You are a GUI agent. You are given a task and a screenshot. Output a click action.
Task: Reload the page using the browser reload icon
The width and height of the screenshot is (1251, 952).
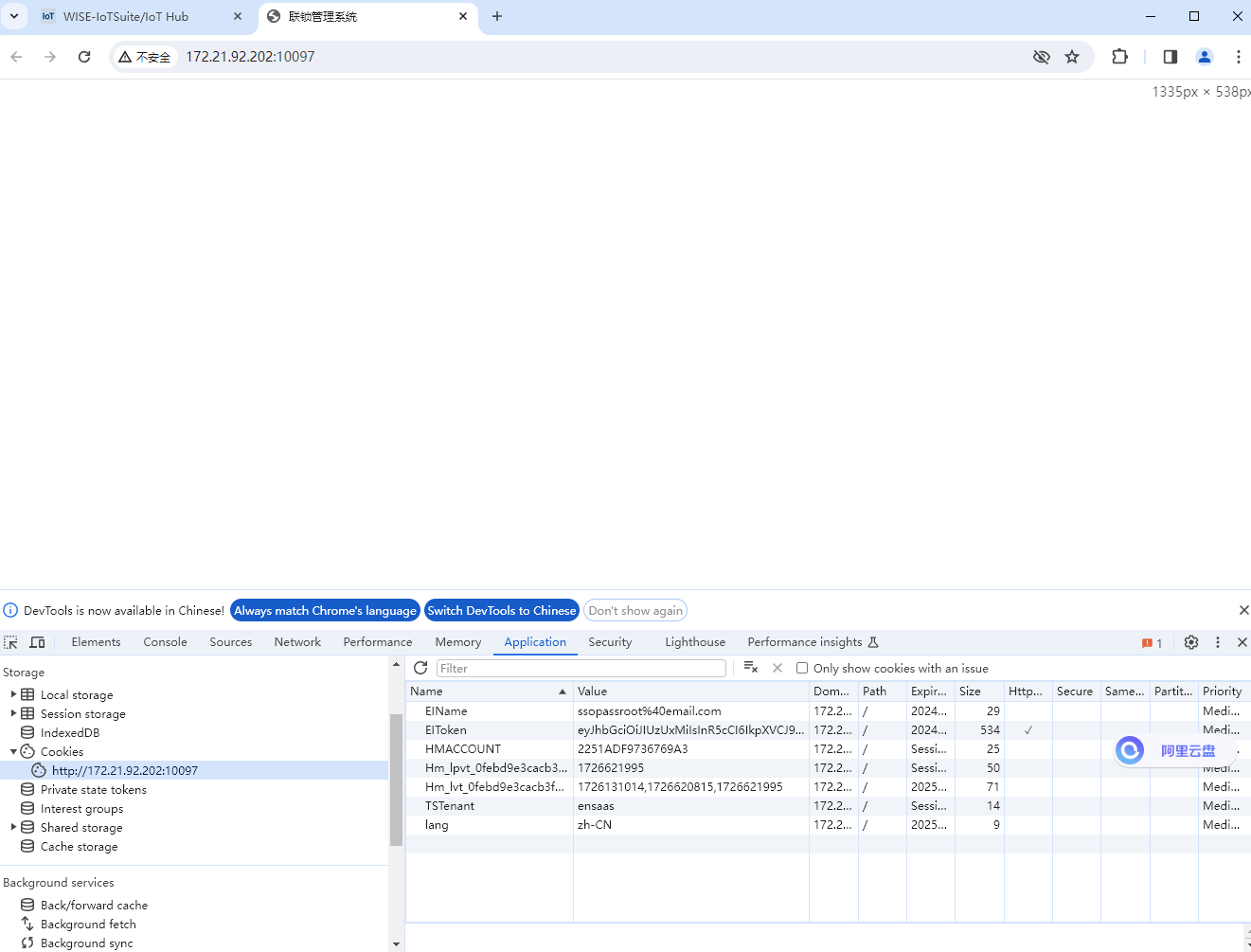tap(84, 57)
